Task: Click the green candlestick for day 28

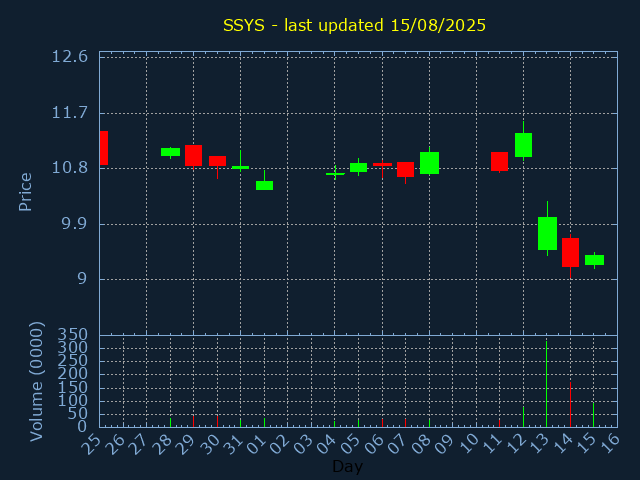Action: click(x=170, y=152)
